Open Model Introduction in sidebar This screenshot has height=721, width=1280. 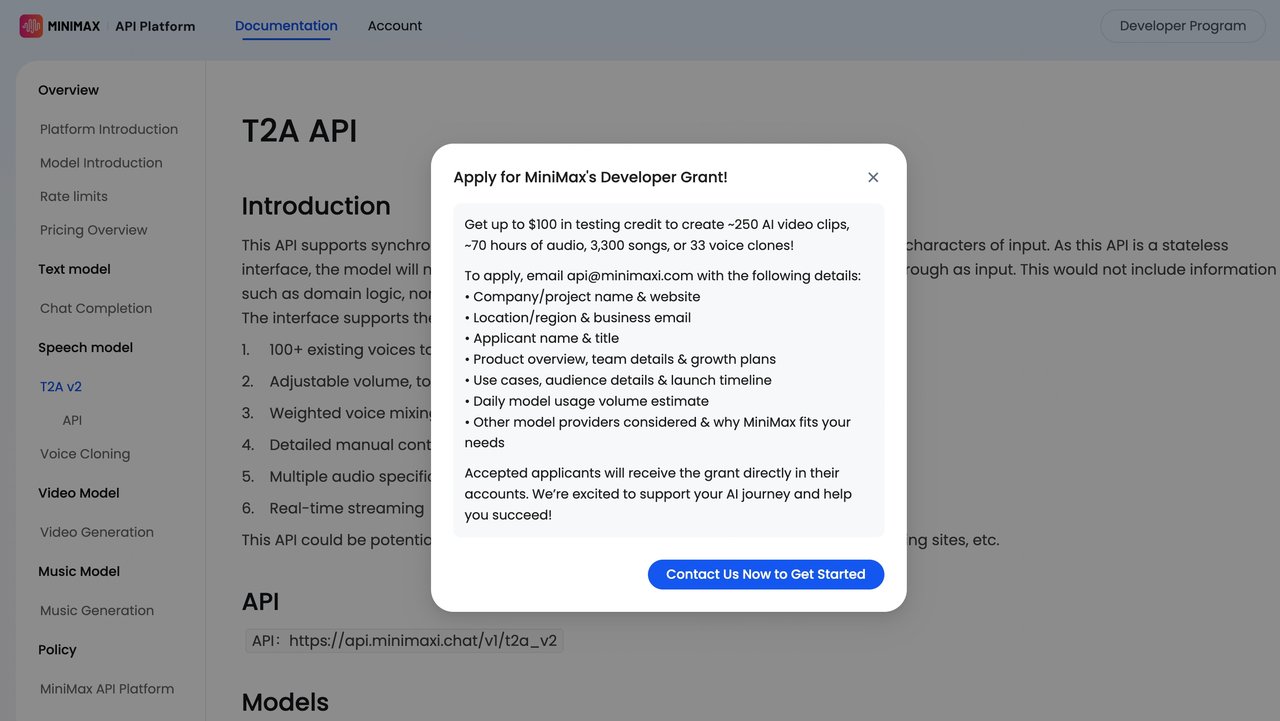tap(101, 163)
